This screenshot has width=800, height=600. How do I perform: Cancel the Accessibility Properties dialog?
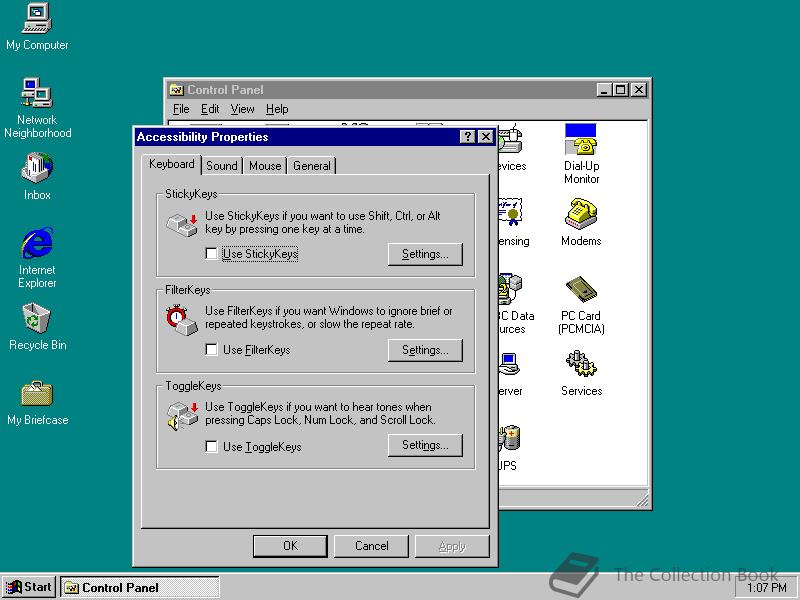point(371,546)
